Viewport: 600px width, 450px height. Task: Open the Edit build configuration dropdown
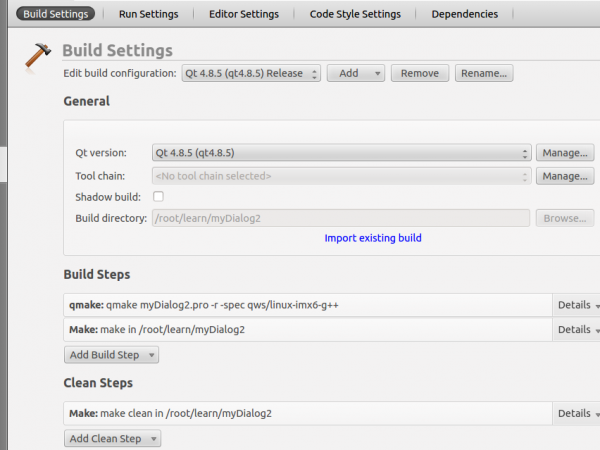251,73
